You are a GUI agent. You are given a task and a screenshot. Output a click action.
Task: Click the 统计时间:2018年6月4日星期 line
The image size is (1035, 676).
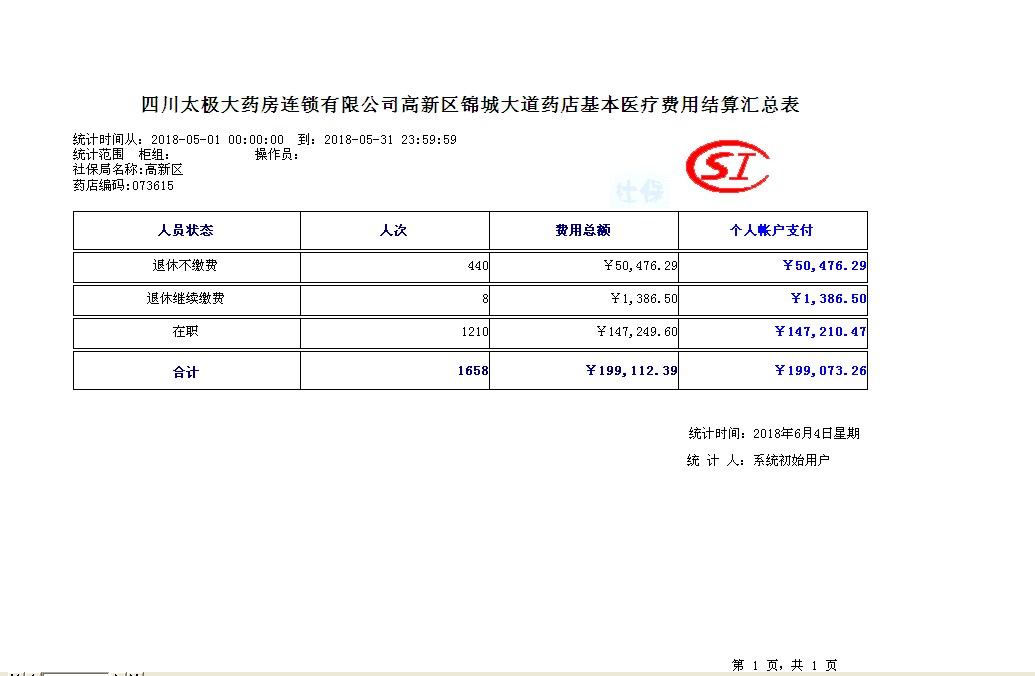pos(774,433)
